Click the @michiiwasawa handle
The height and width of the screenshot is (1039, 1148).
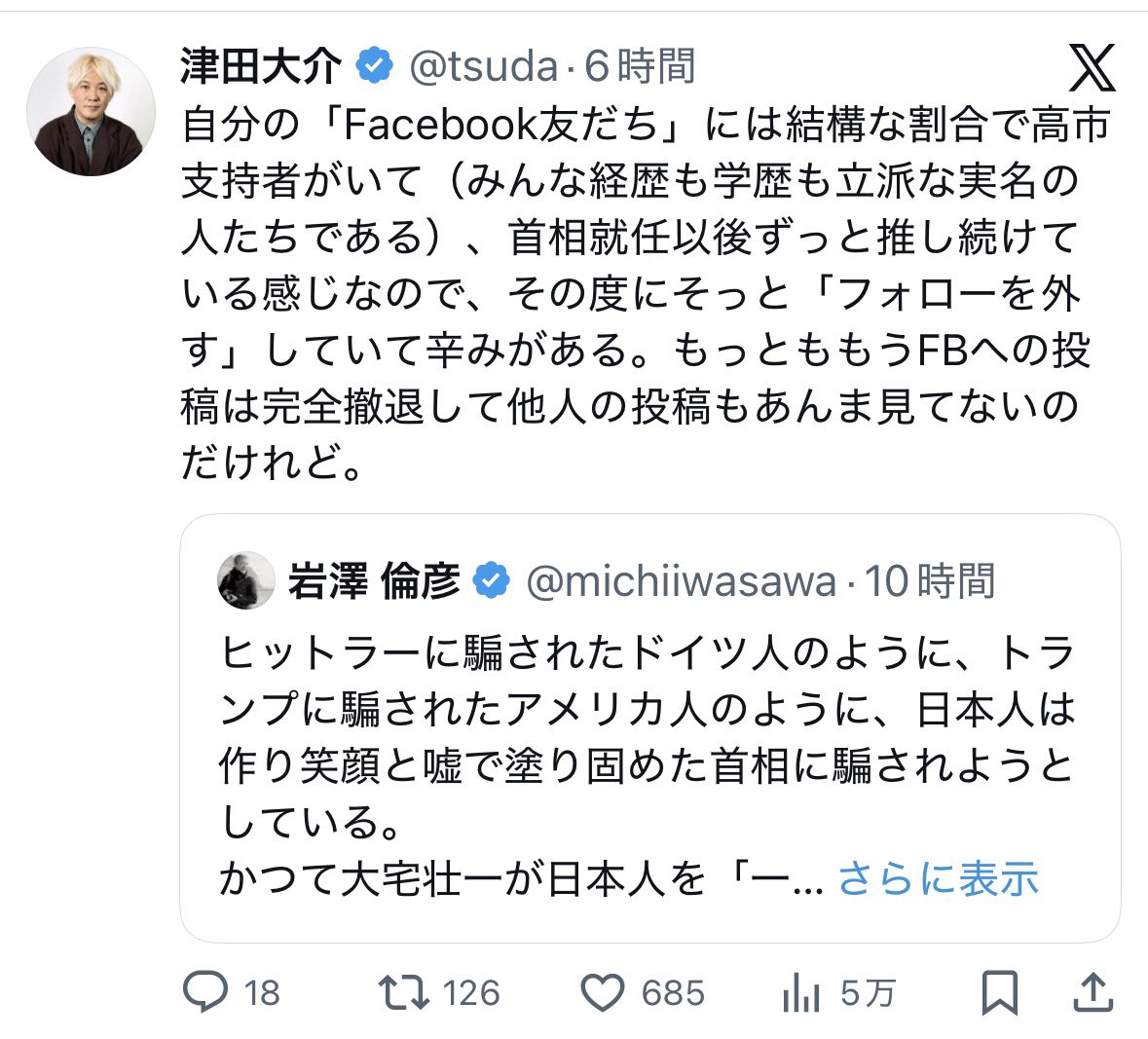(x=681, y=581)
